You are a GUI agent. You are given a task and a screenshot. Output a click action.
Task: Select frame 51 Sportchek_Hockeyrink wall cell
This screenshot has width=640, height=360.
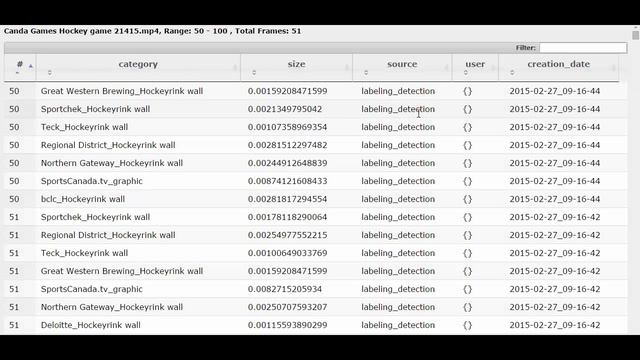point(95,217)
